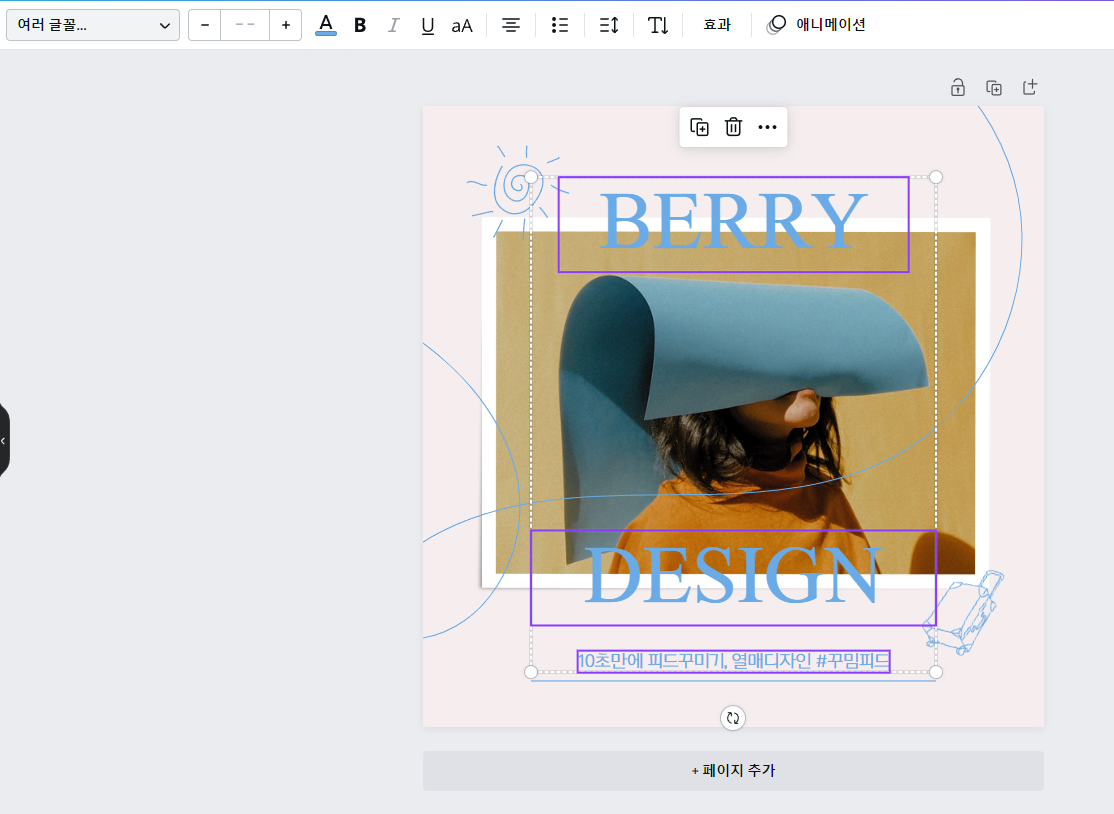Toggle italic formatting

[x=394, y=26]
